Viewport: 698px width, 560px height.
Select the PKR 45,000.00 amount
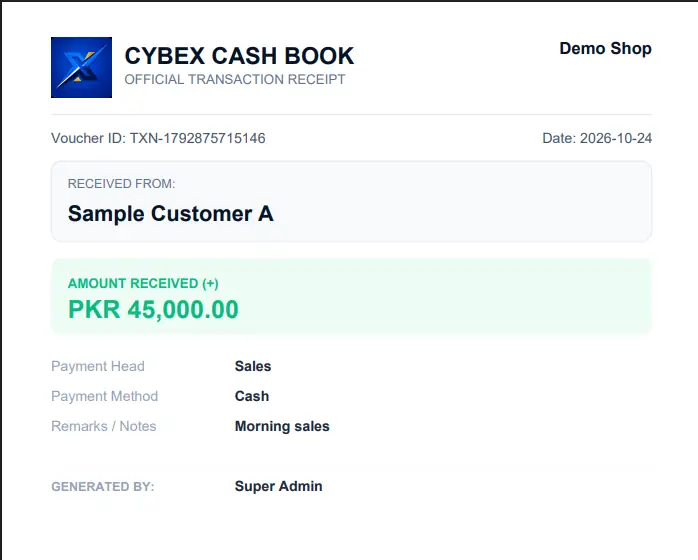pos(153,310)
